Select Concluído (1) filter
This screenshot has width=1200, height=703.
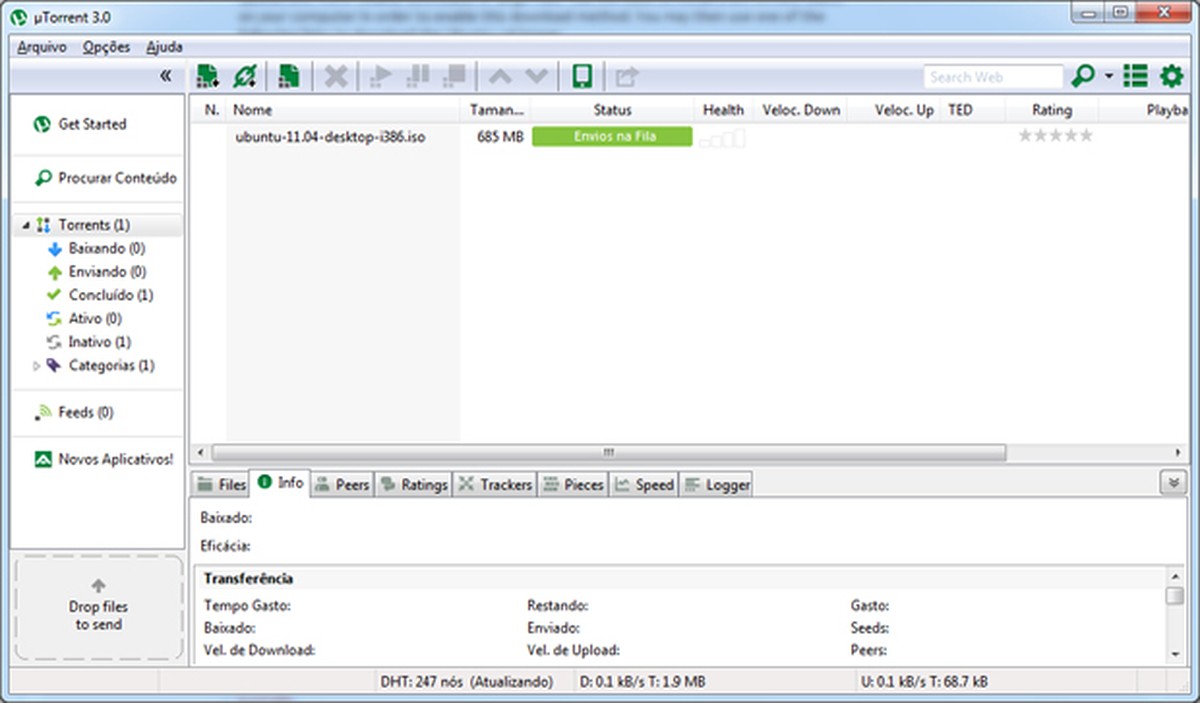coord(110,295)
